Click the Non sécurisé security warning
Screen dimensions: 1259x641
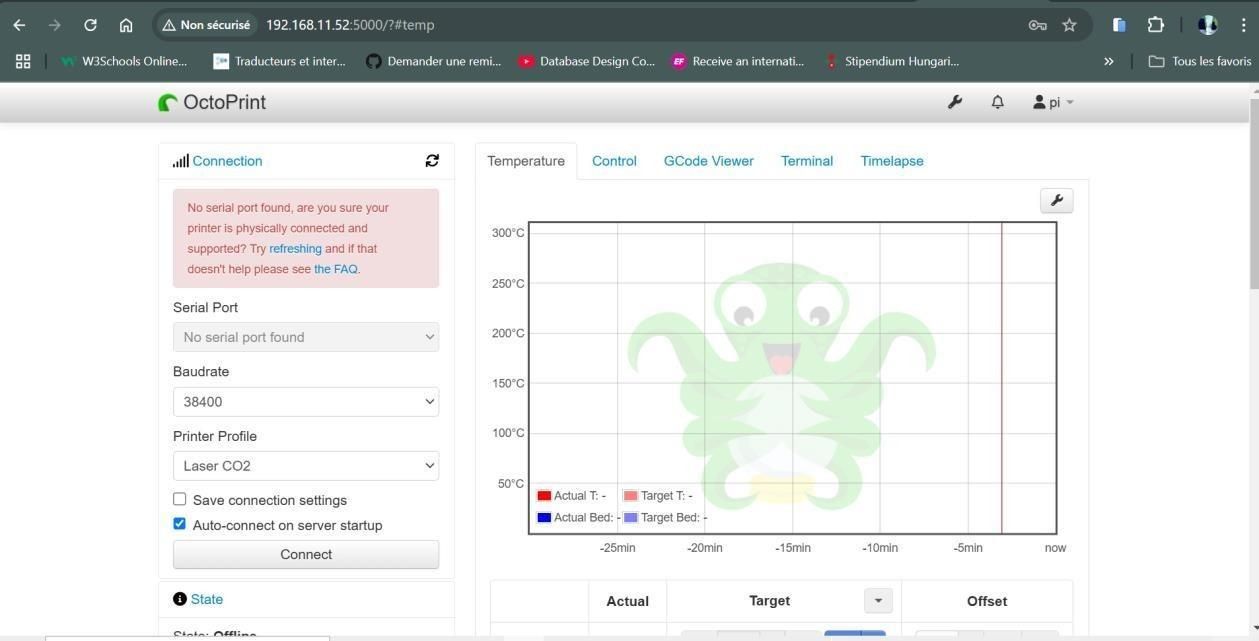click(x=206, y=25)
